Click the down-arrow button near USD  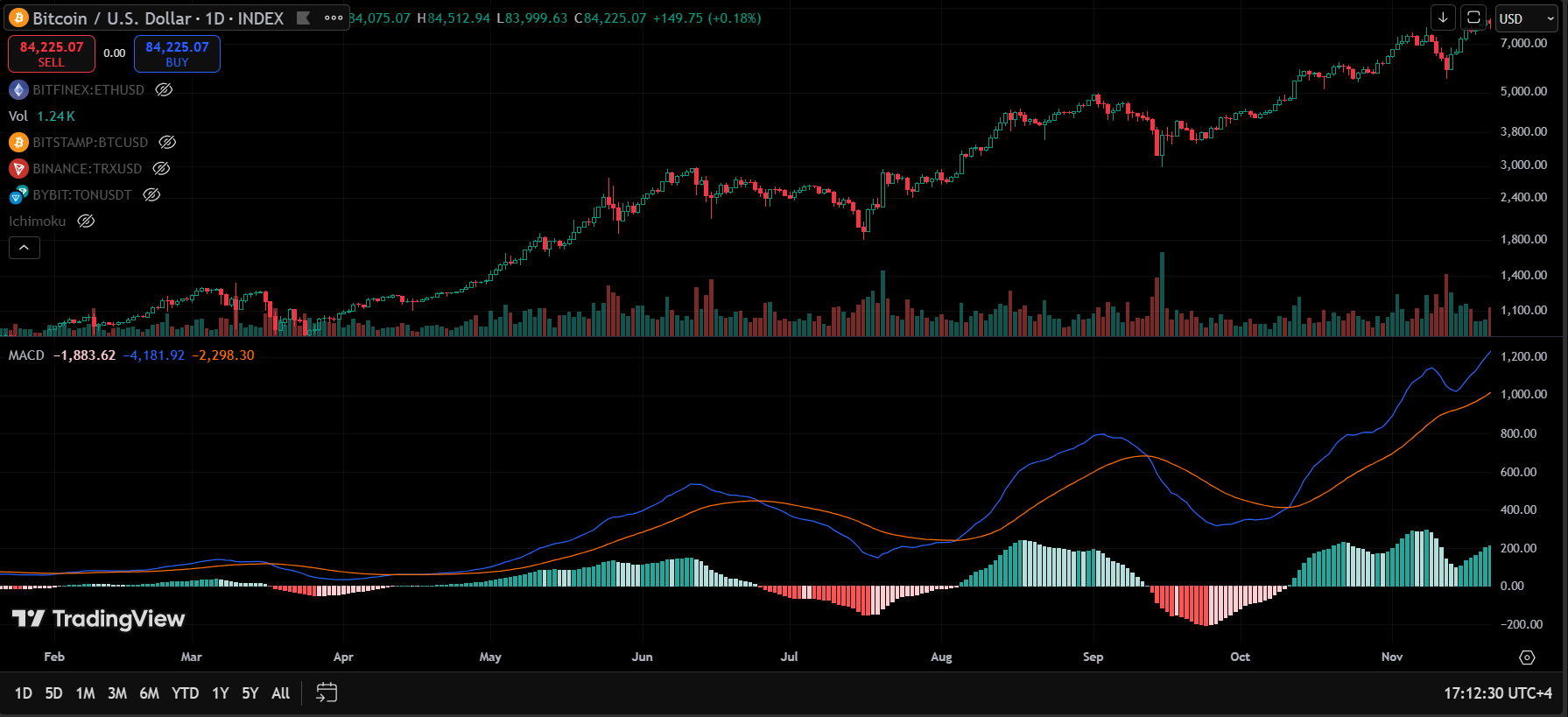(x=1443, y=18)
